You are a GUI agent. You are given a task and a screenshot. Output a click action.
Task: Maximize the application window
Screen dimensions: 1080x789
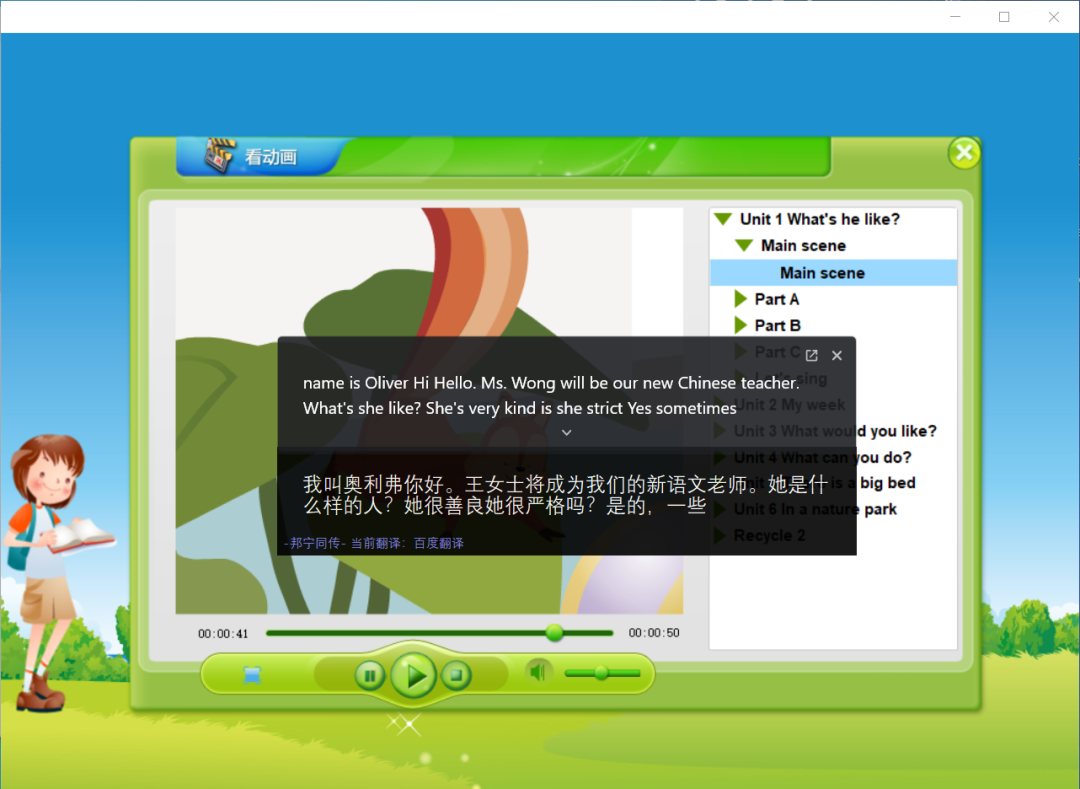tap(1004, 17)
